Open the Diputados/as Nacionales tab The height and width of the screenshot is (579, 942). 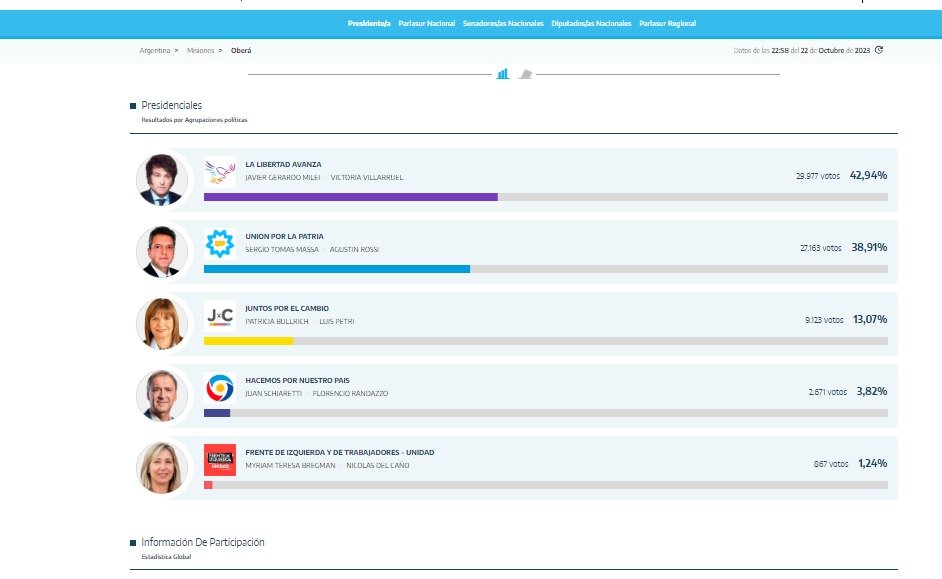click(x=591, y=23)
